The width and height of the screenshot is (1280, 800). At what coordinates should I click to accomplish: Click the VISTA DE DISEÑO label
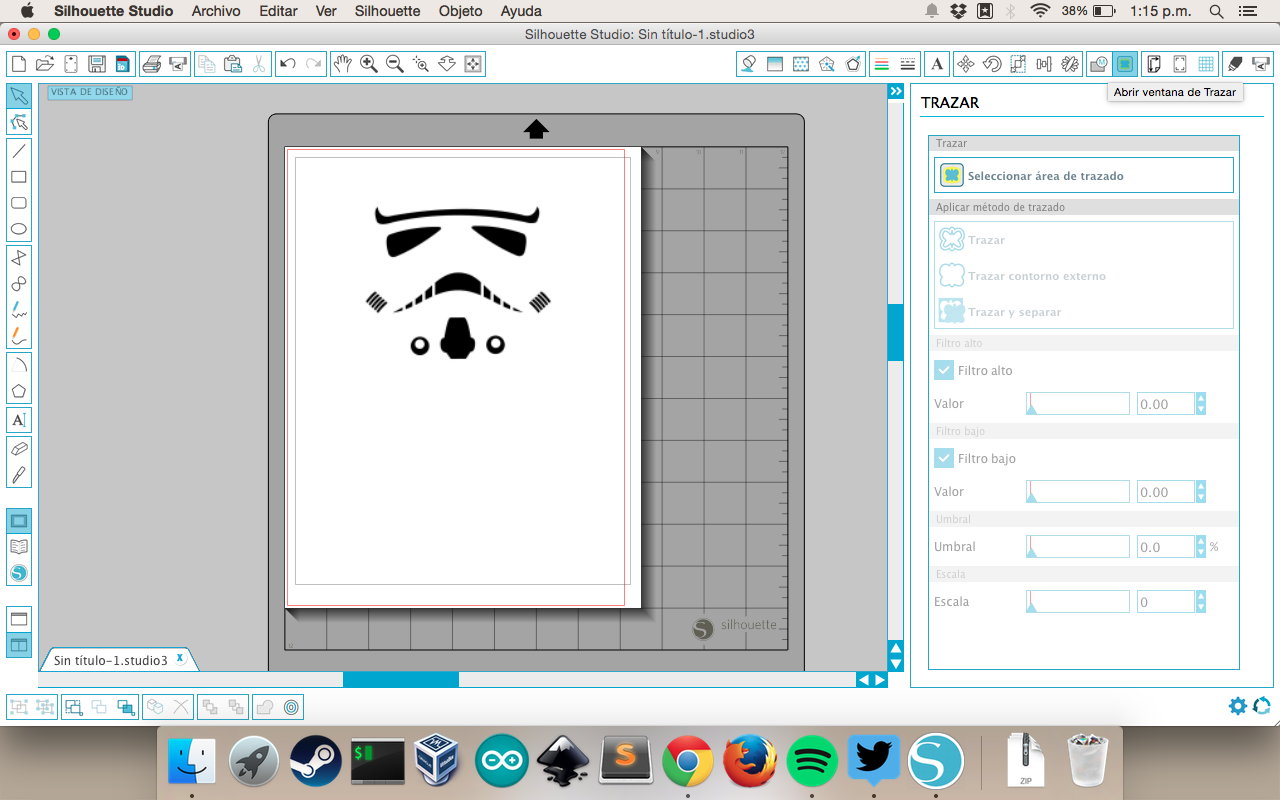point(90,92)
